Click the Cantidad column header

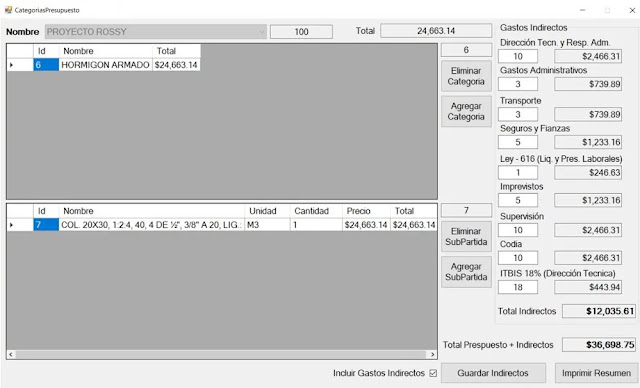316,211
